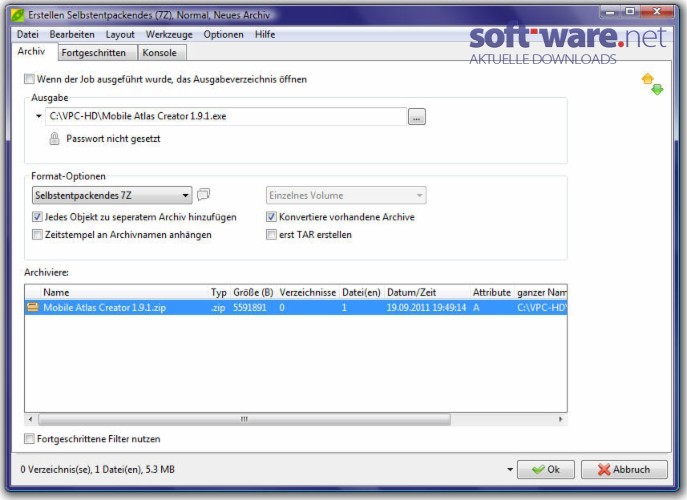Sort by the Typ column header
Screen dimensions: 687x500
219,292
